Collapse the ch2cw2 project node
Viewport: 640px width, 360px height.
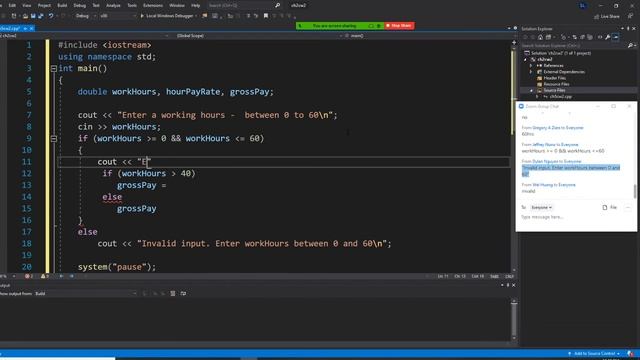(526, 60)
